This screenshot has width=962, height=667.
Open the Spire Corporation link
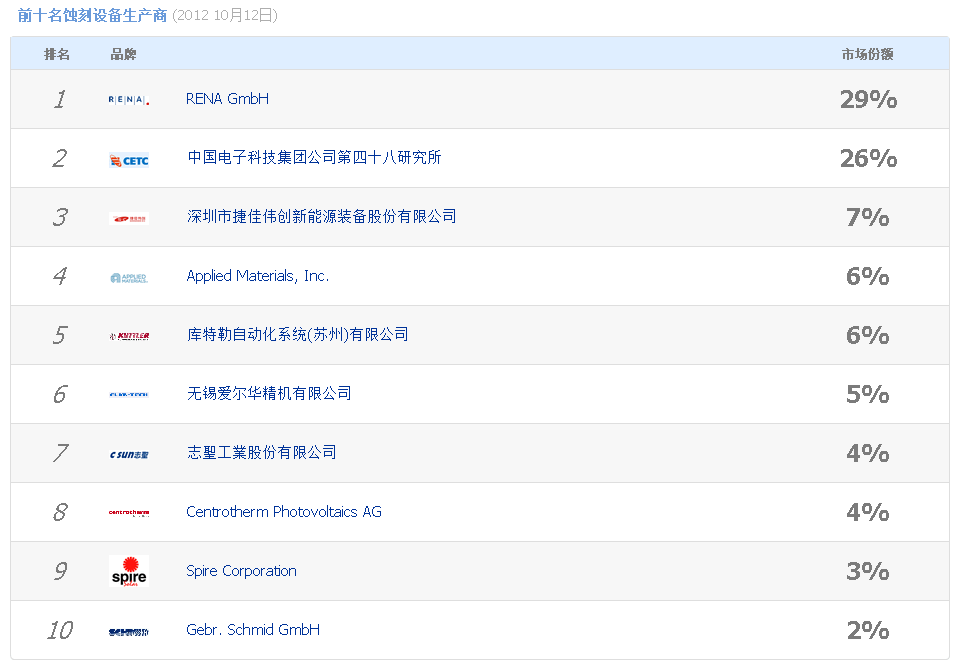pyautogui.click(x=241, y=571)
